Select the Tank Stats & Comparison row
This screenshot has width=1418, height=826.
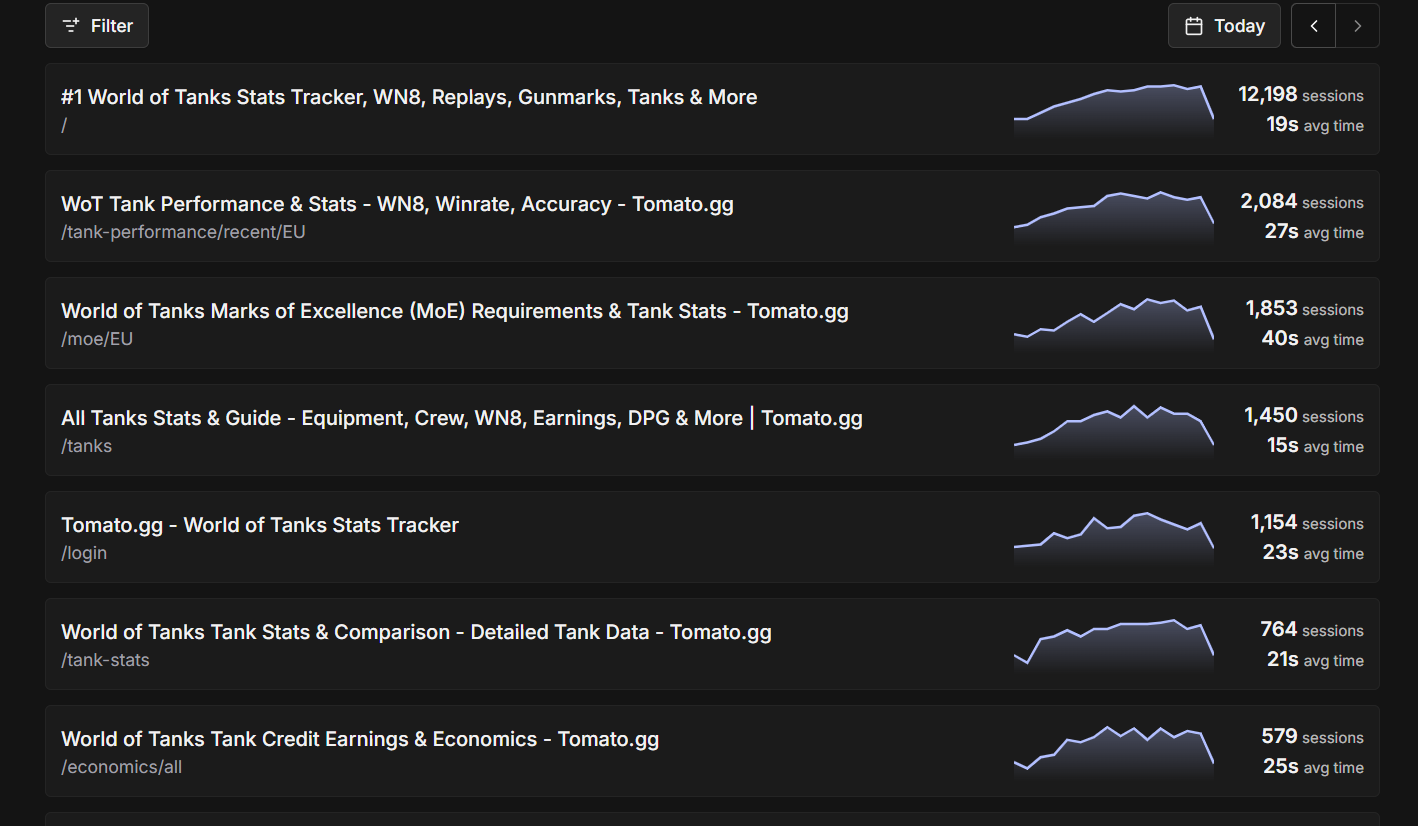[416, 632]
